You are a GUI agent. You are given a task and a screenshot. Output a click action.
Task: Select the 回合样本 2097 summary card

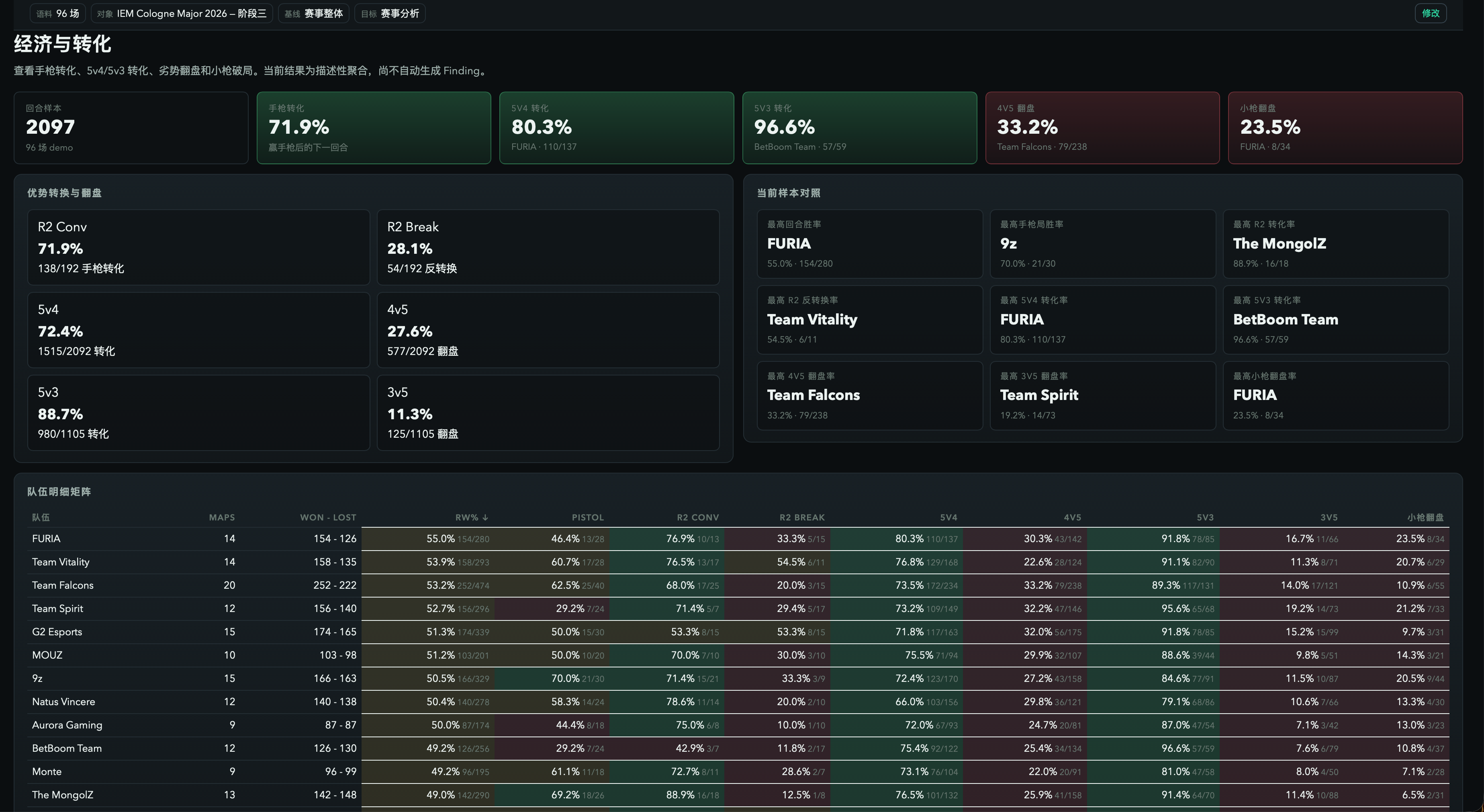131,128
